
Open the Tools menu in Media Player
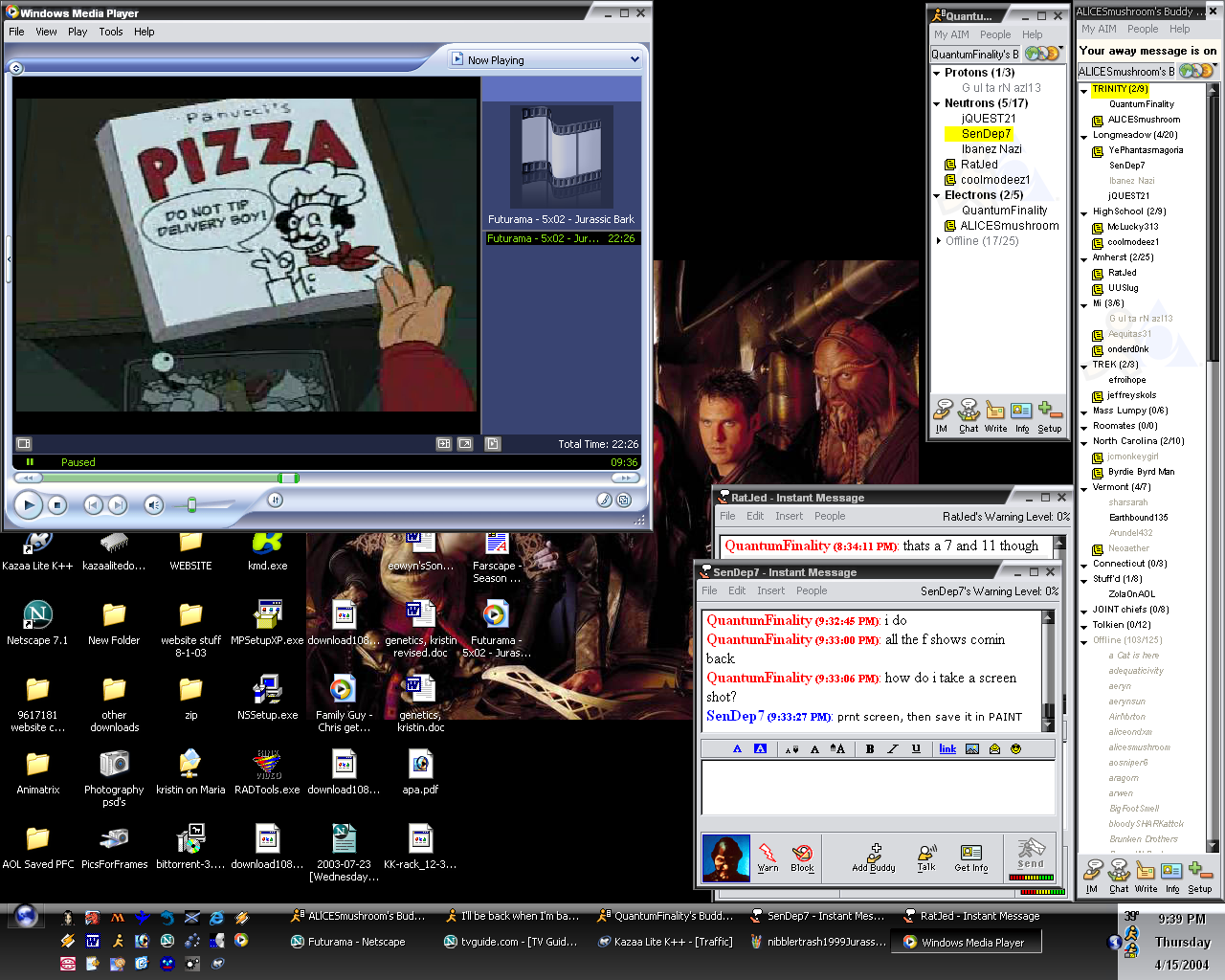click(111, 32)
